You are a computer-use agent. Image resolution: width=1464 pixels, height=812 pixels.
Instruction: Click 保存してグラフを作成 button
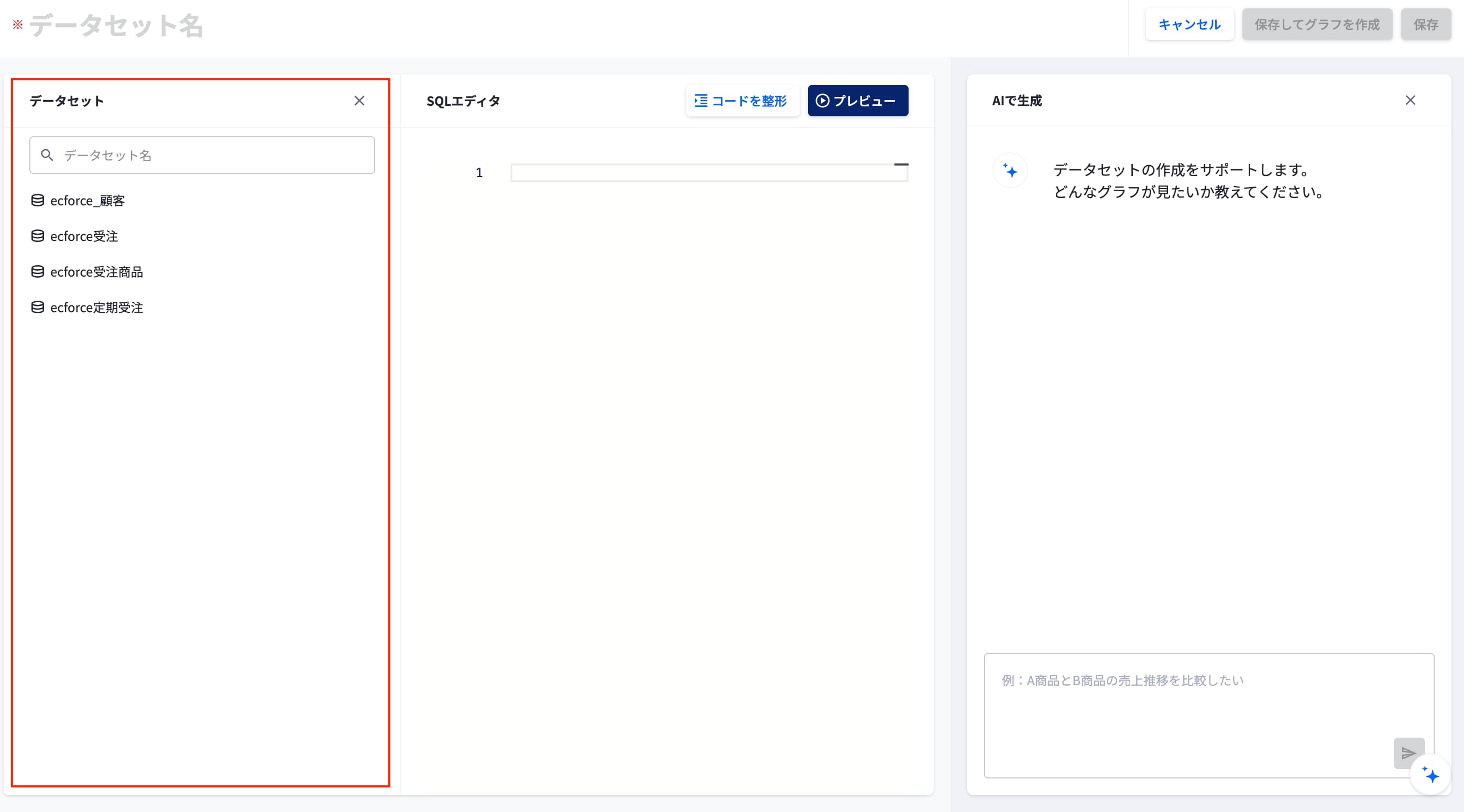pos(1317,25)
